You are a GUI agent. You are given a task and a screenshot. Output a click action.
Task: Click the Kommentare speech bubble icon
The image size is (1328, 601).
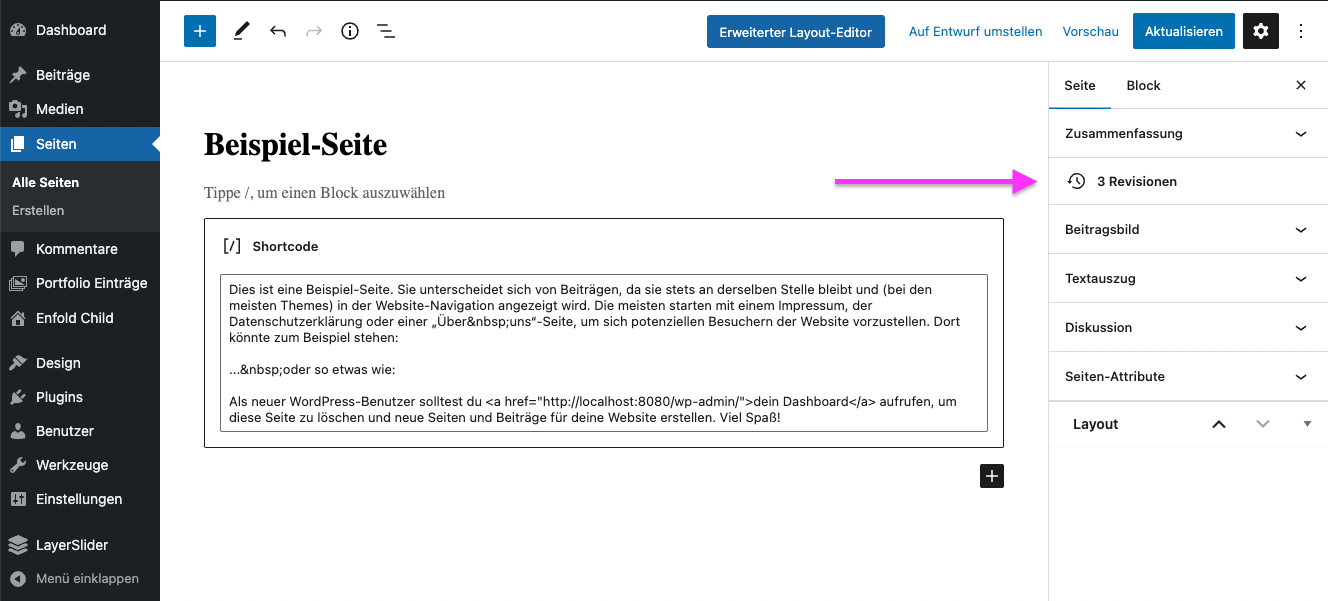[18, 249]
